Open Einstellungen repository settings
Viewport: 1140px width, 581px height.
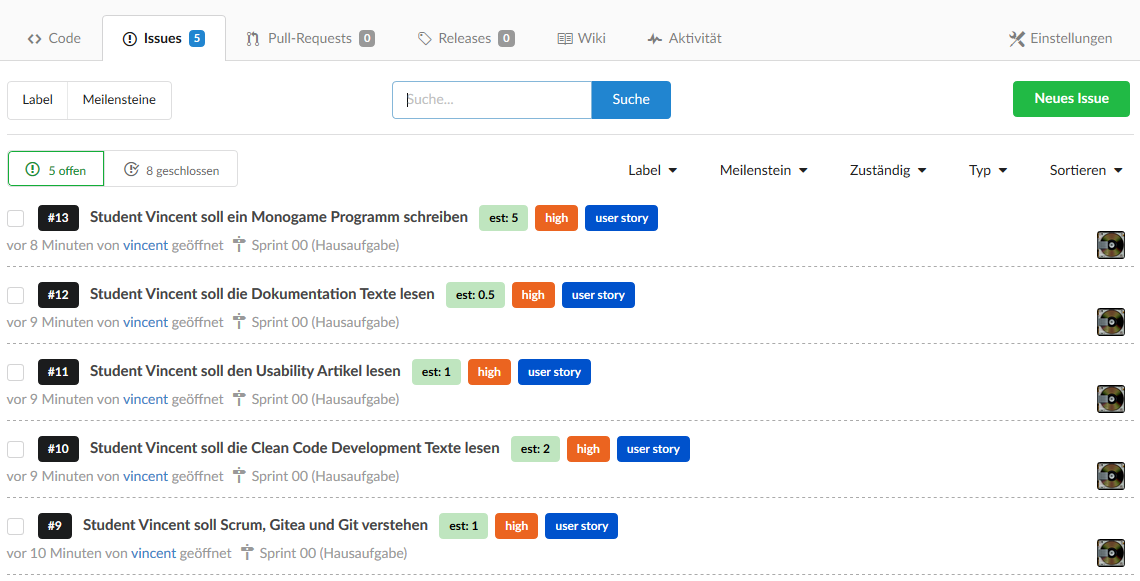click(1060, 39)
